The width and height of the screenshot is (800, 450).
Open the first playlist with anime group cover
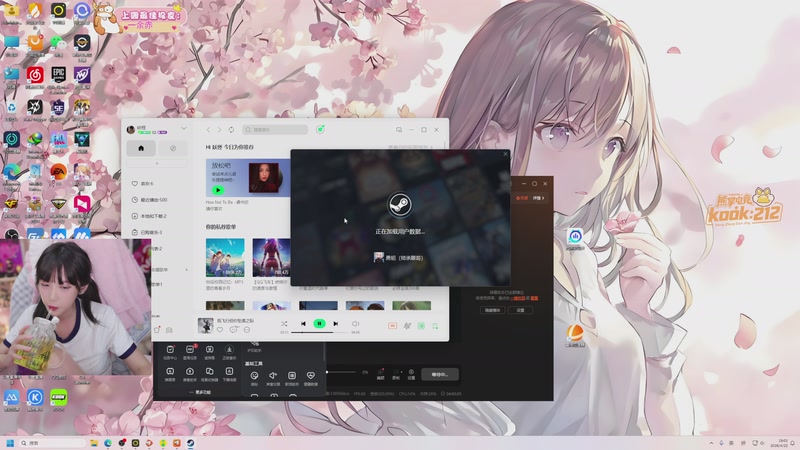pyautogui.click(x=225, y=258)
